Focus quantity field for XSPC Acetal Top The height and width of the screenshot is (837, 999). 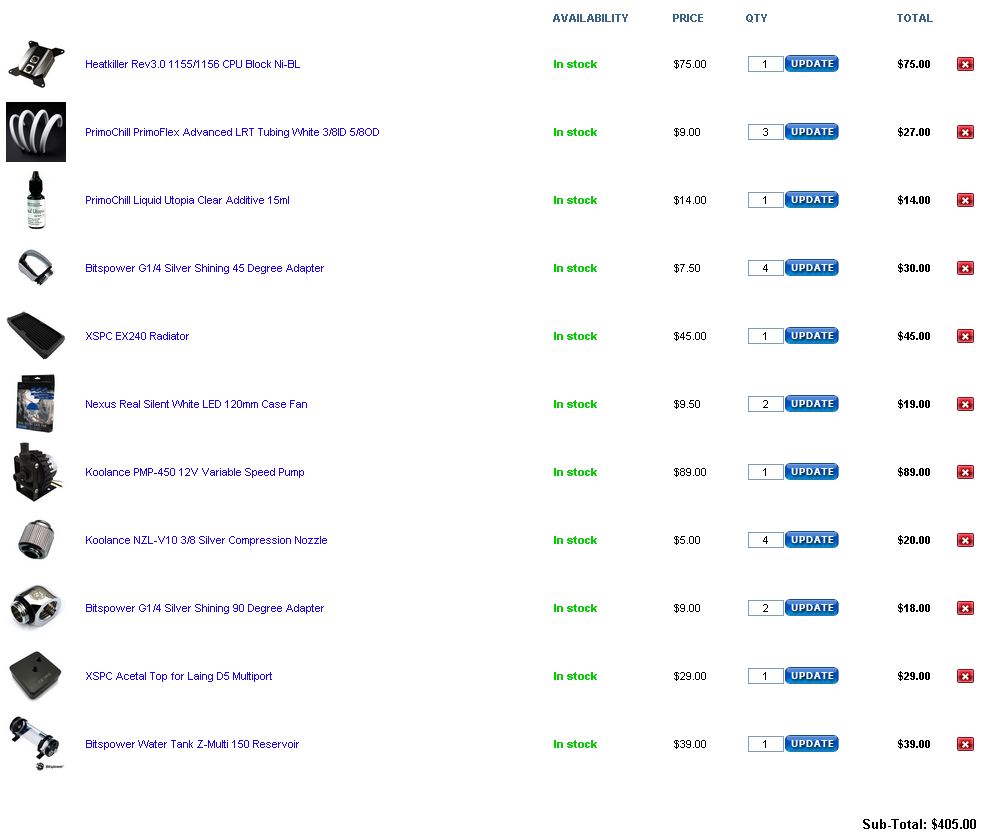click(x=765, y=676)
